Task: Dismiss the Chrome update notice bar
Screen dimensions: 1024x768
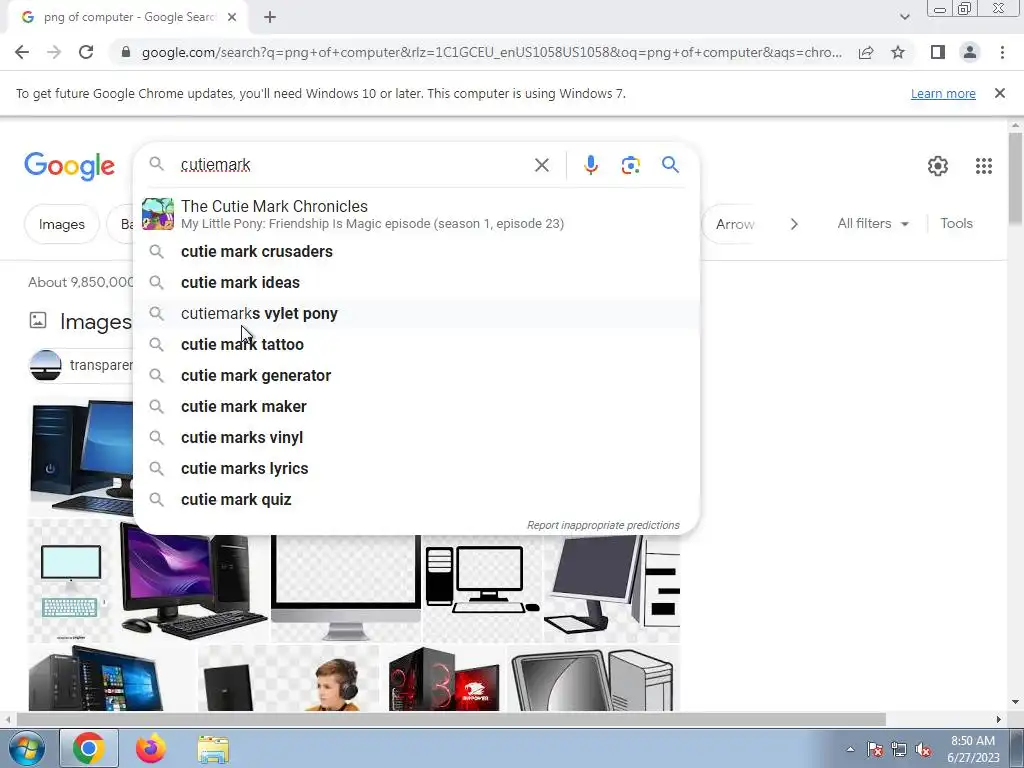Action: (x=1000, y=93)
